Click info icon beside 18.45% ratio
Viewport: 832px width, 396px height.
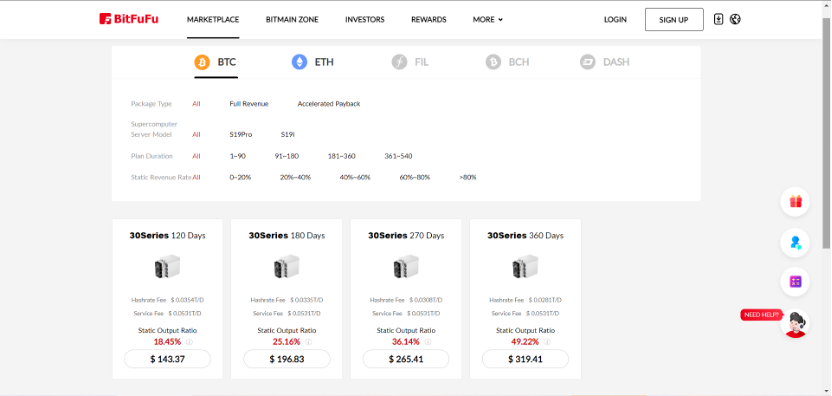(x=189, y=342)
